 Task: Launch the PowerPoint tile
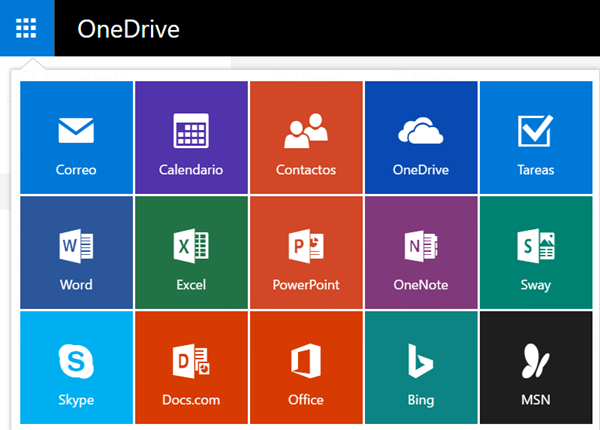coord(306,252)
